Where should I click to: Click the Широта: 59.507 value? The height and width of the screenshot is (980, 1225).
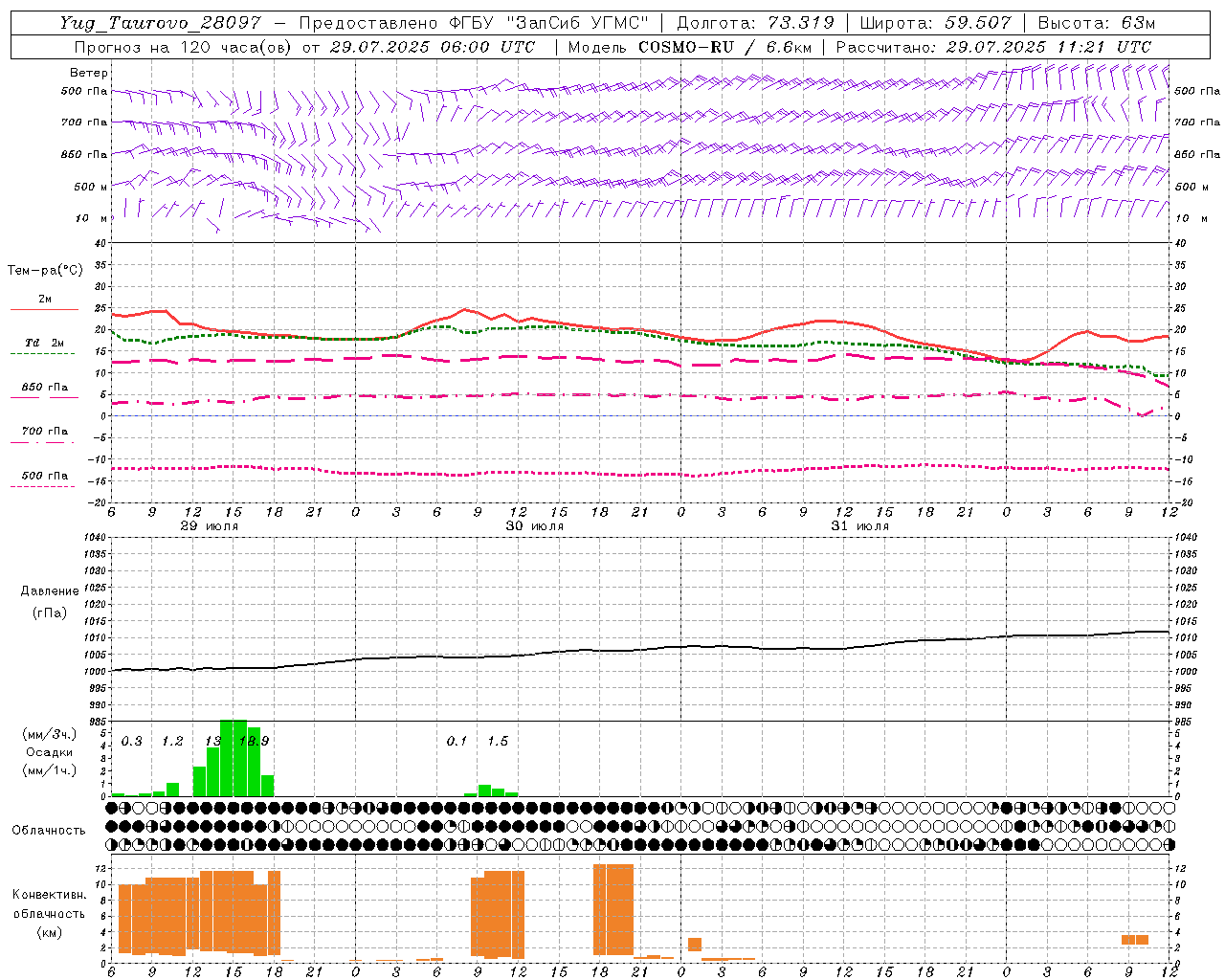(x=936, y=23)
